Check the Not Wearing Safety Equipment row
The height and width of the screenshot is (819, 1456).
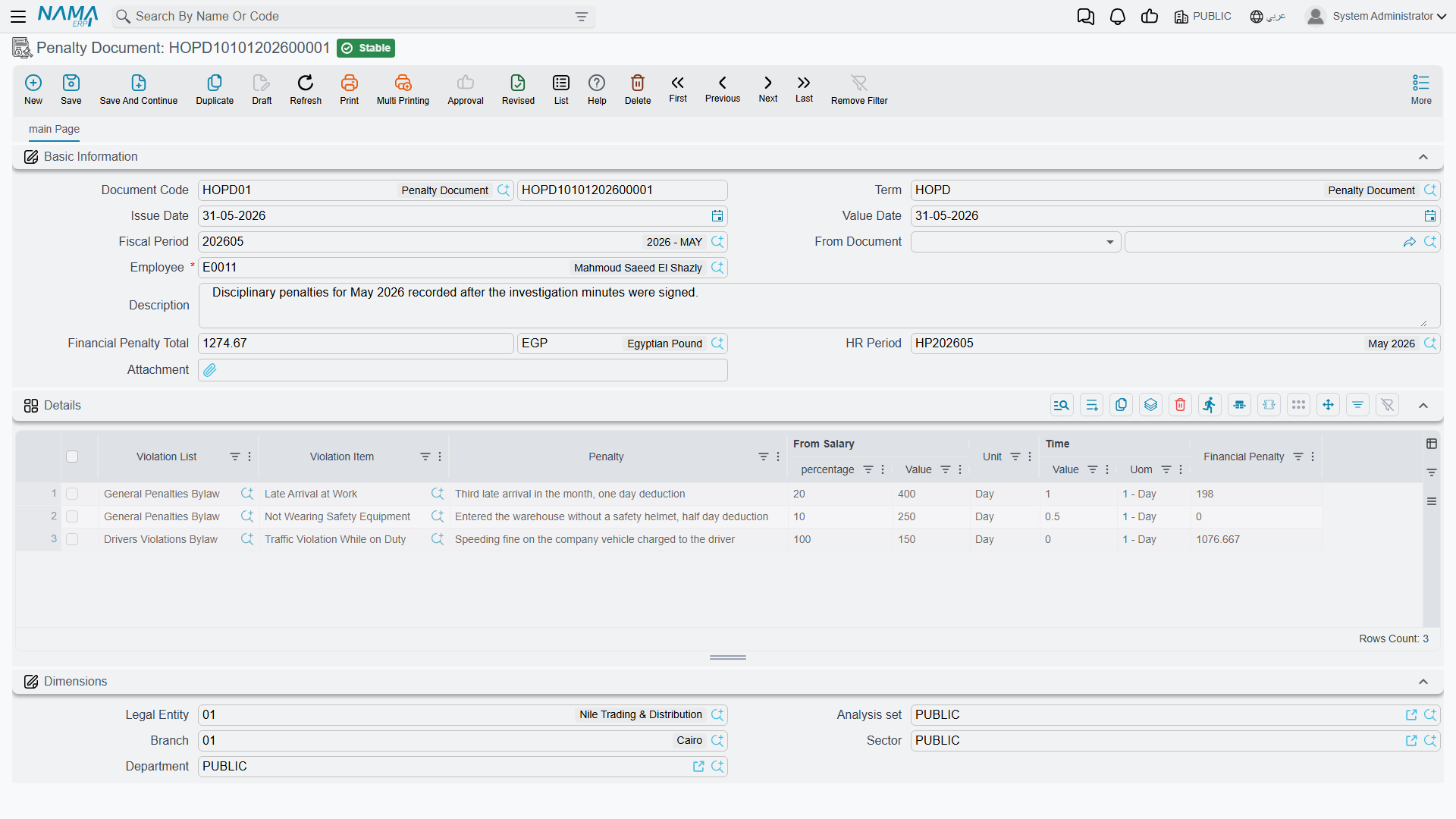pos(72,516)
